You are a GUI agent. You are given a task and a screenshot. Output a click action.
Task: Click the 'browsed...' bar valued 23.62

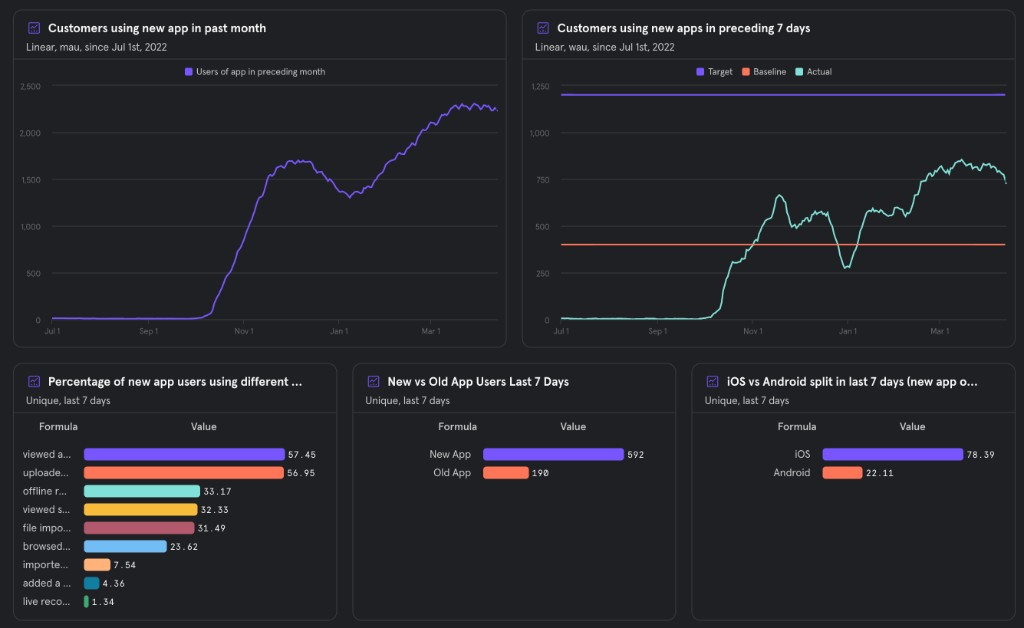125,546
